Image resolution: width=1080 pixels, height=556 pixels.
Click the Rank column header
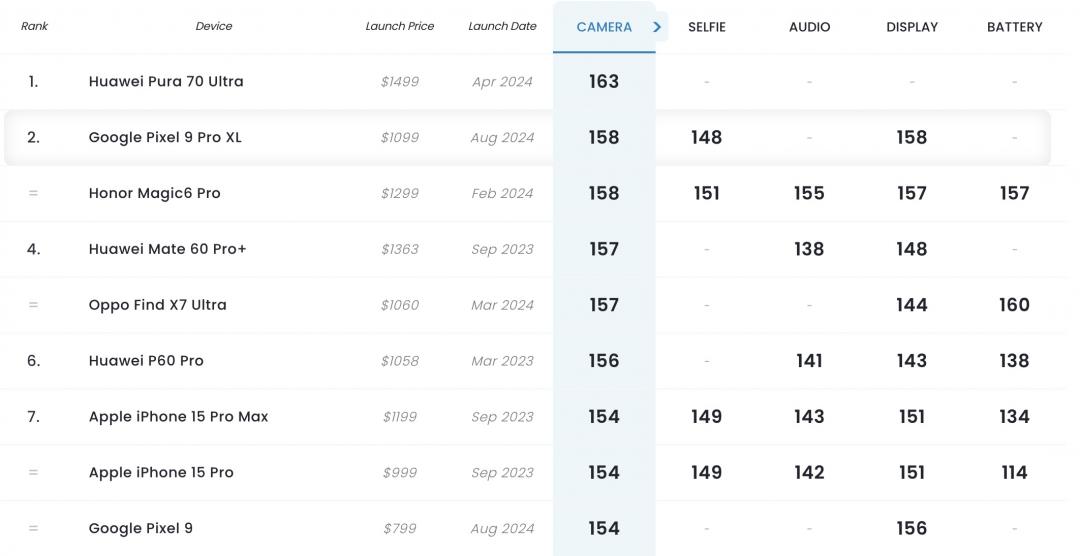pos(34,26)
